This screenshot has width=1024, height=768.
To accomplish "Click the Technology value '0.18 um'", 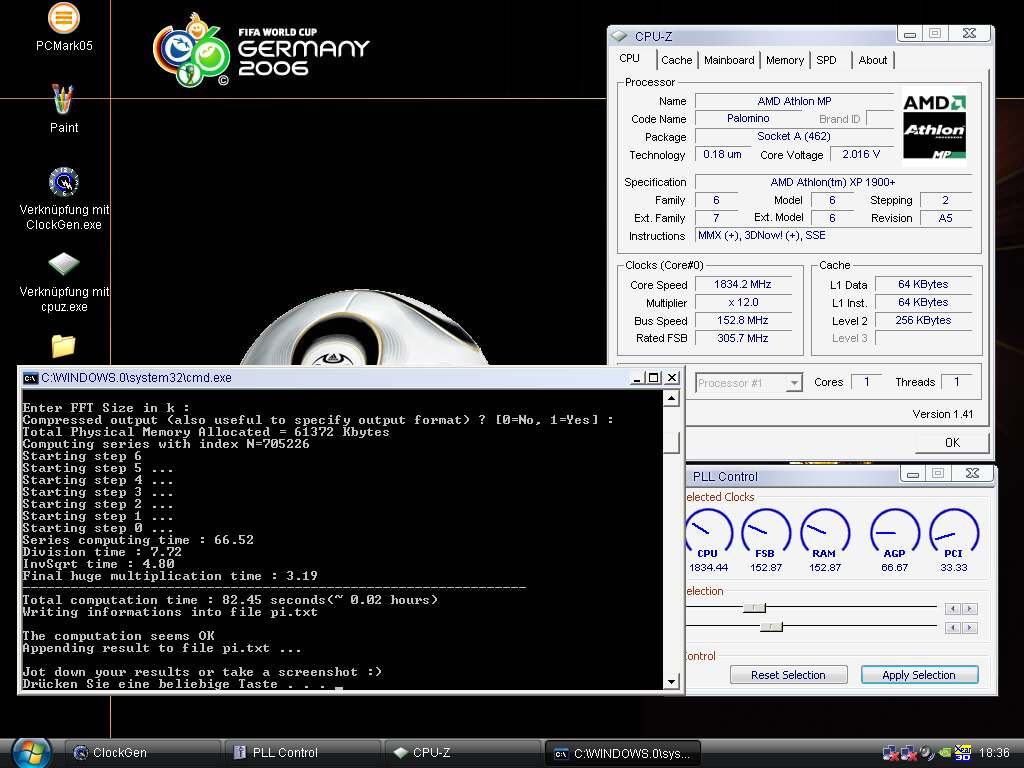I will coord(722,154).
